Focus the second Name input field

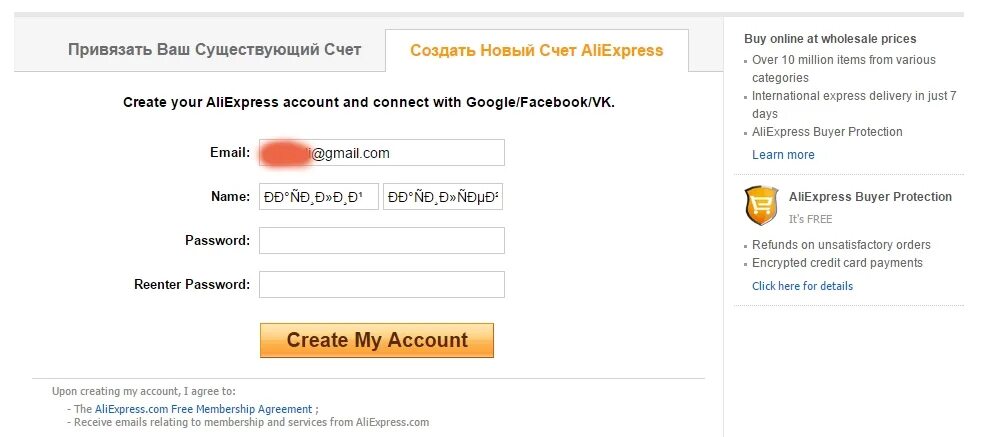point(443,197)
